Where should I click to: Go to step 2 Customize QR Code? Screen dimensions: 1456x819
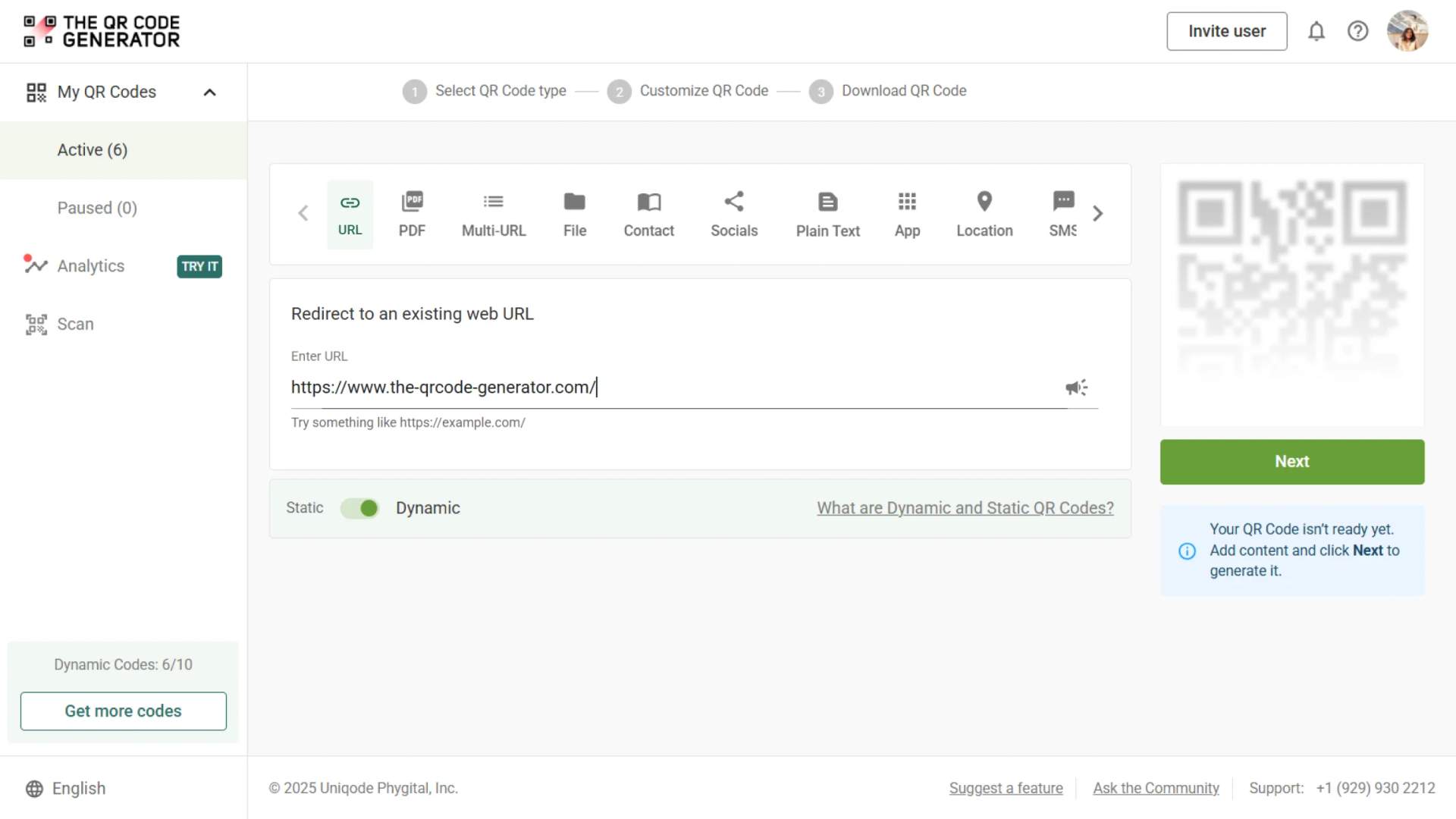tap(688, 91)
